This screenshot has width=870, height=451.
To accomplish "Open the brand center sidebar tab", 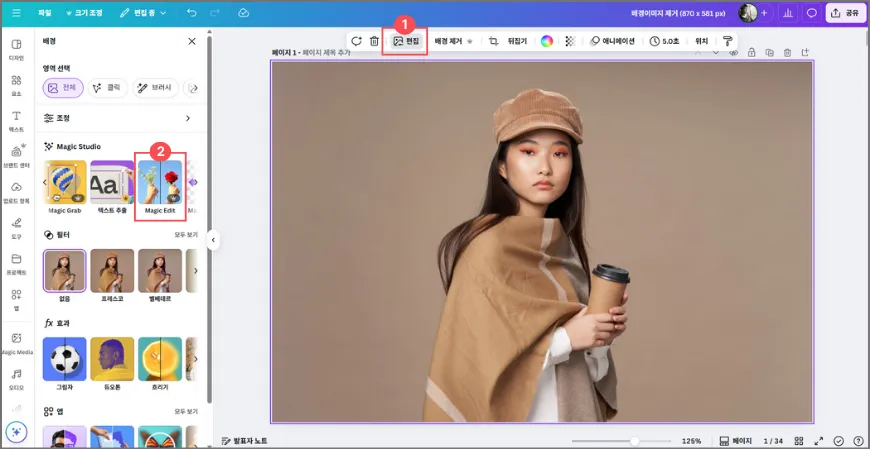I will 17,156.
